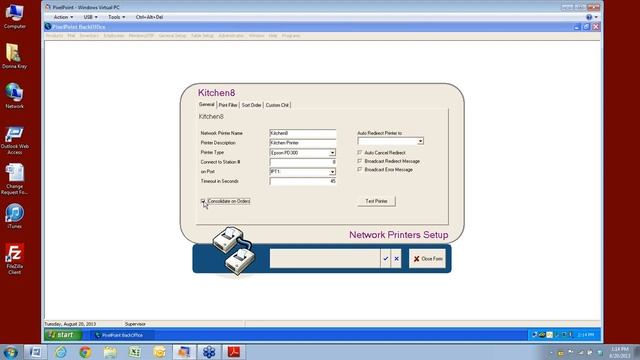Click the Timeout in Seconds field

(x=303, y=181)
